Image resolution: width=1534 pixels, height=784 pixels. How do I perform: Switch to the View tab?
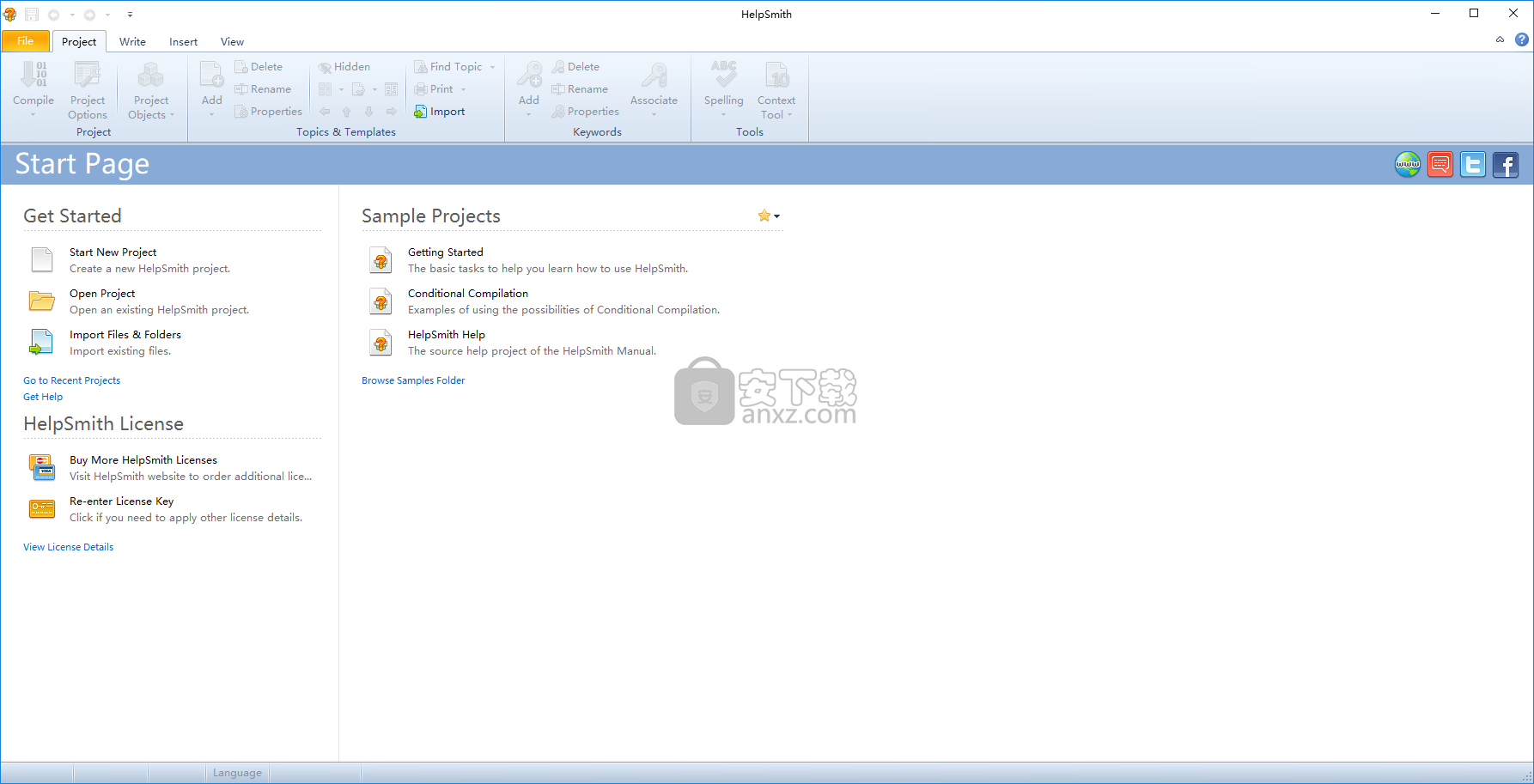coord(232,41)
